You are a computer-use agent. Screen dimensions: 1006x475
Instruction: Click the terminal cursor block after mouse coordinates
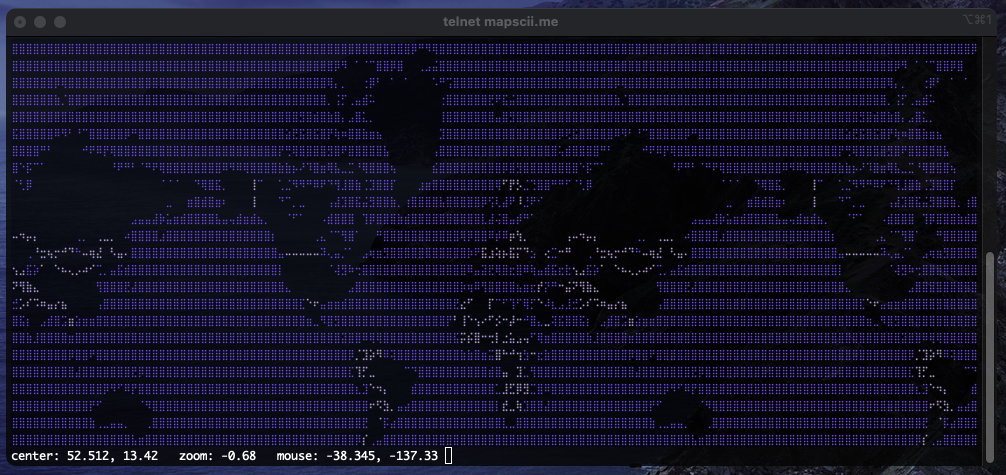tap(448, 456)
